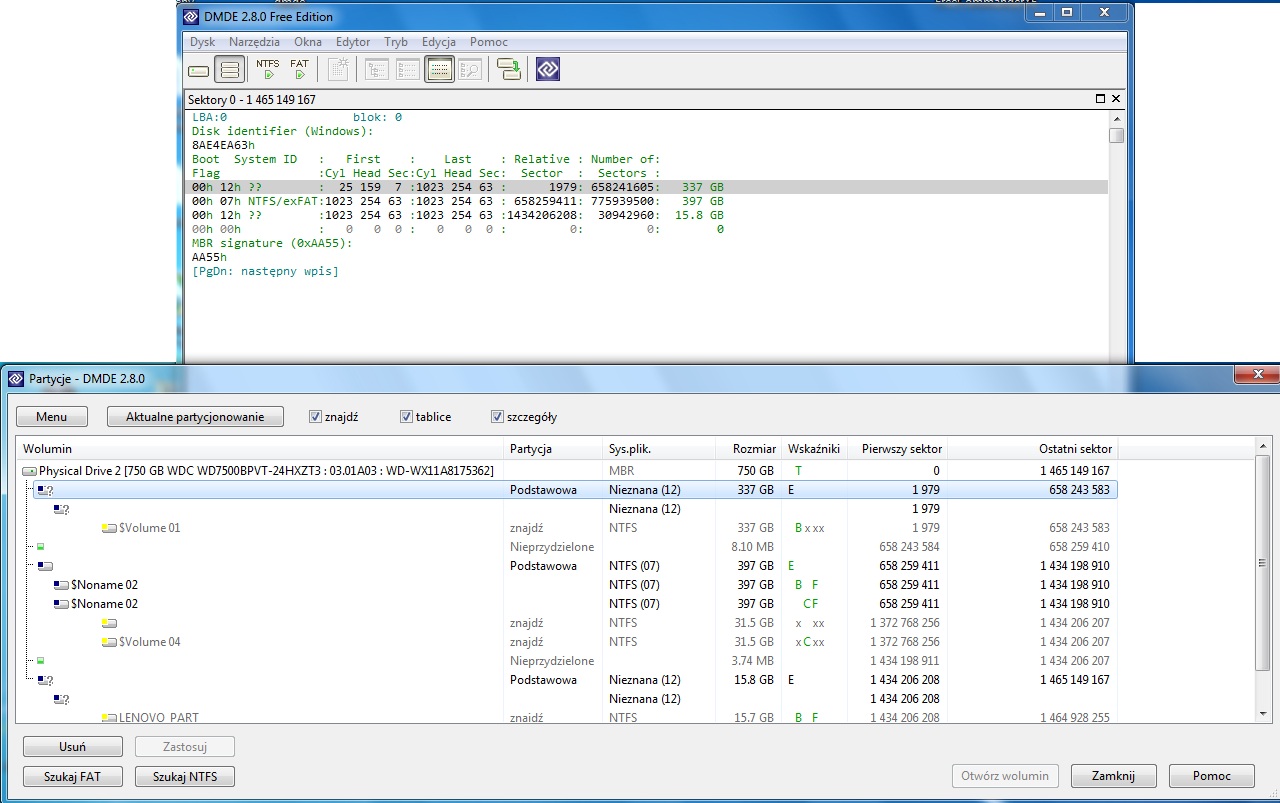Open the Partitions toolbar icon with stacked disks
The height and width of the screenshot is (803, 1280).
pyautogui.click(x=229, y=70)
